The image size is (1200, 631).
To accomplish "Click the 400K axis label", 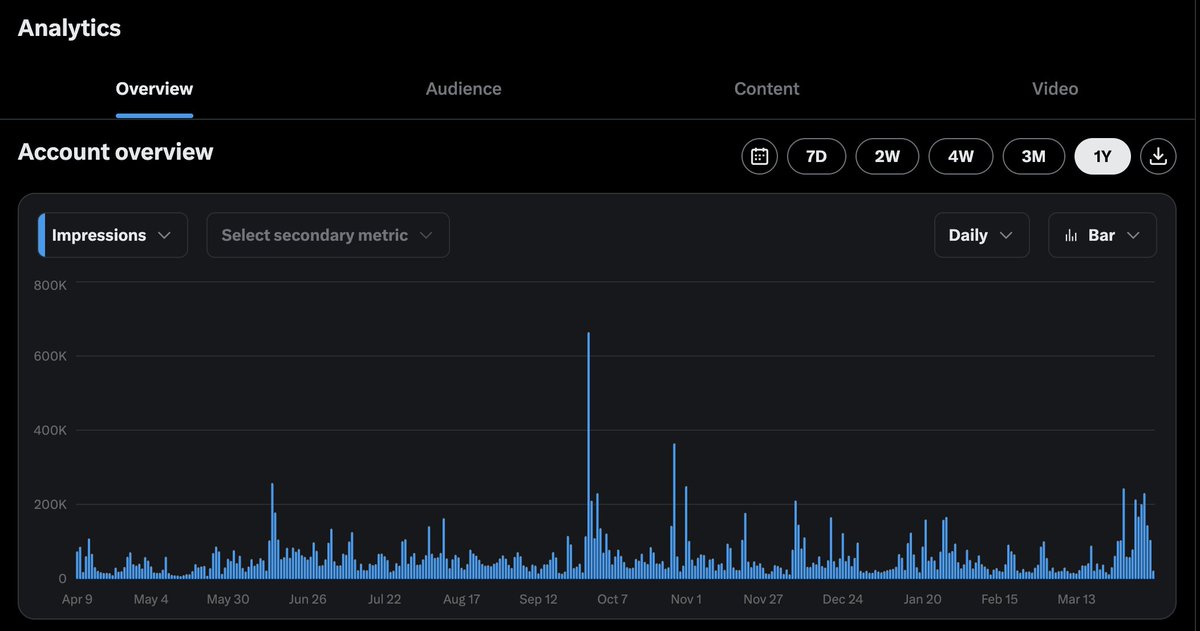I will pos(50,430).
